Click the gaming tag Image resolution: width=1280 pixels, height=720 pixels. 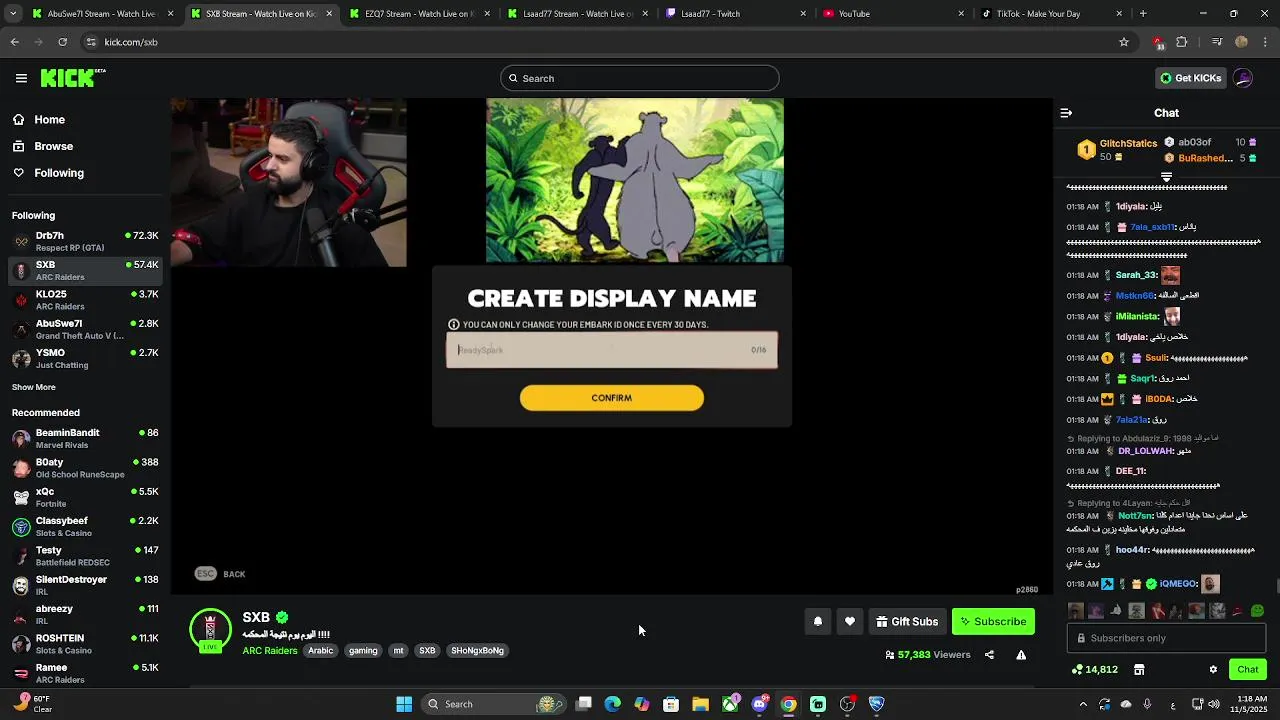point(363,651)
